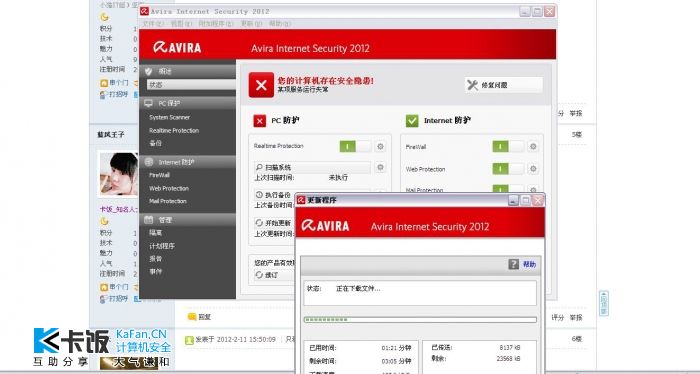
Task: Open Mail Protection in the sidebar
Action: (x=168, y=201)
